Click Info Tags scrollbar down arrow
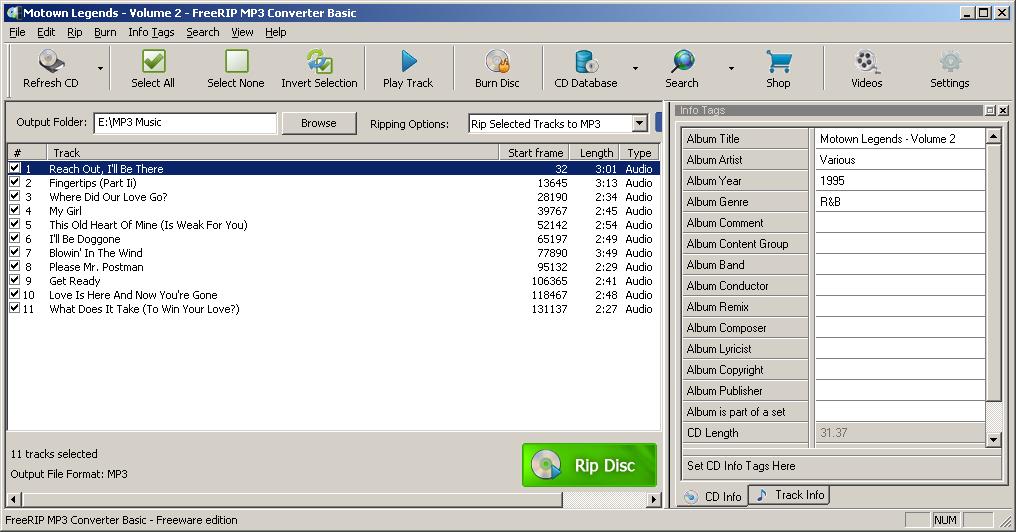Image resolution: width=1016 pixels, height=532 pixels. tap(994, 440)
